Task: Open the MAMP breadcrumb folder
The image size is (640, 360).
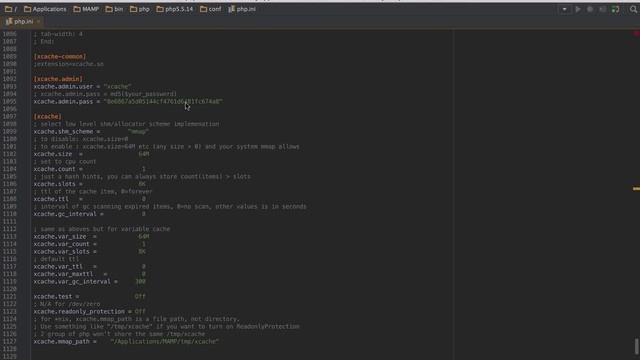Action: tap(86, 9)
